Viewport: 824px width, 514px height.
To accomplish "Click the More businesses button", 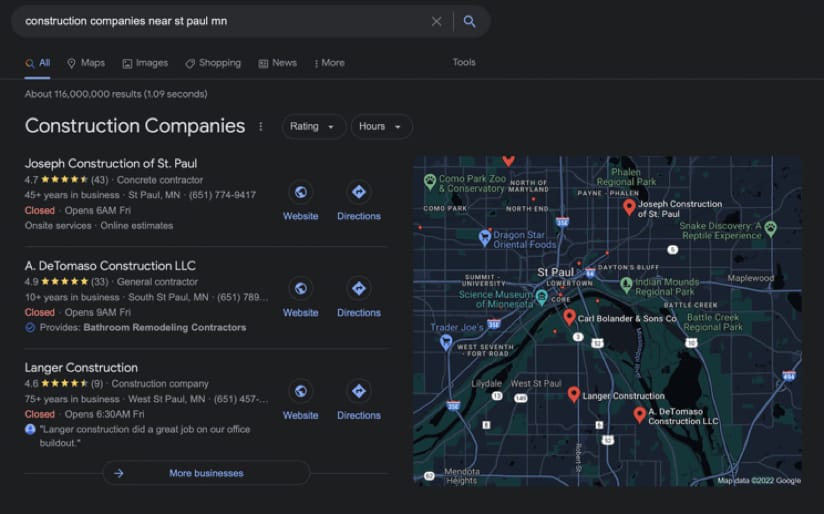I will click(206, 473).
